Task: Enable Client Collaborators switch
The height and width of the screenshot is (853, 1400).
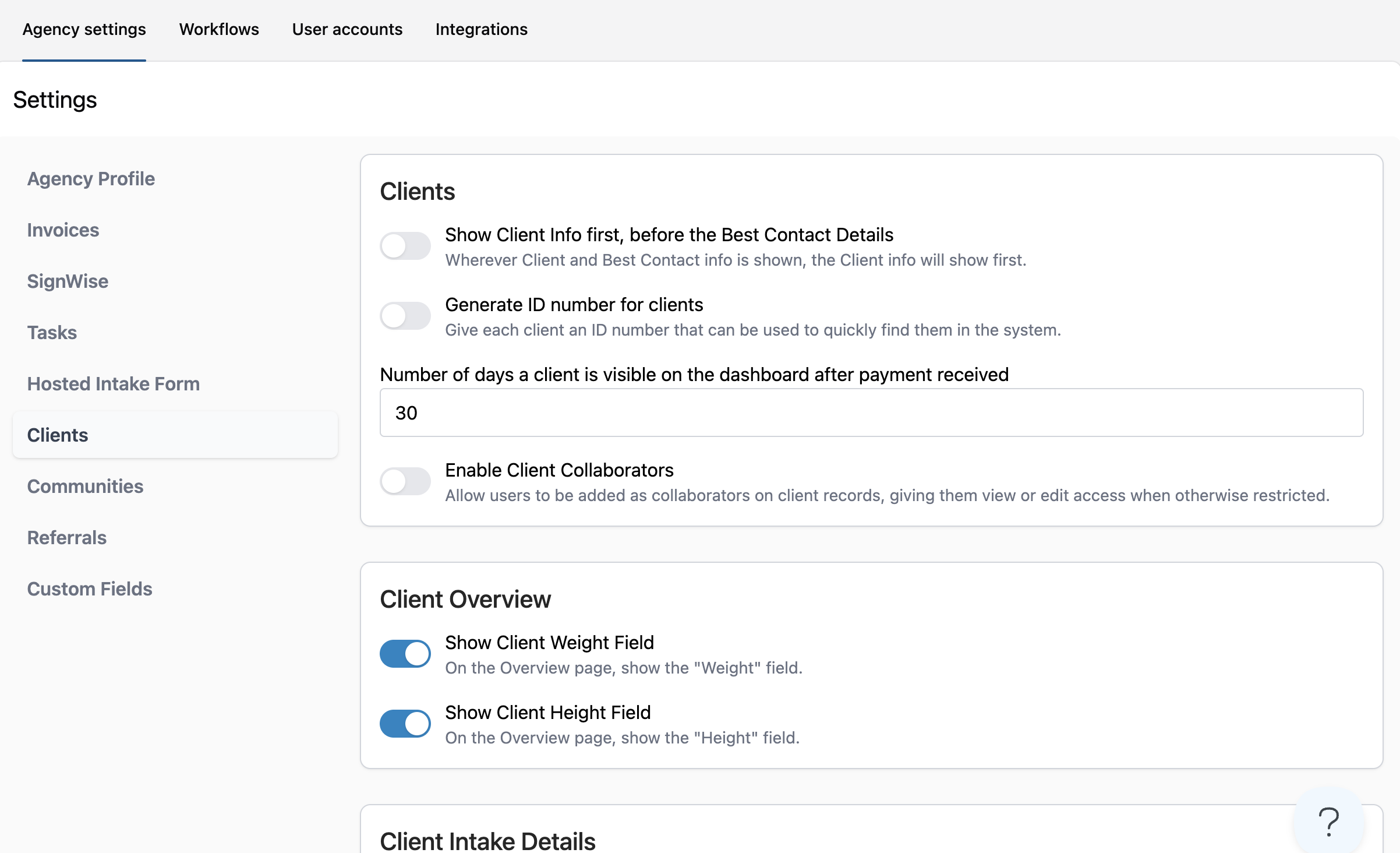Action: (405, 481)
